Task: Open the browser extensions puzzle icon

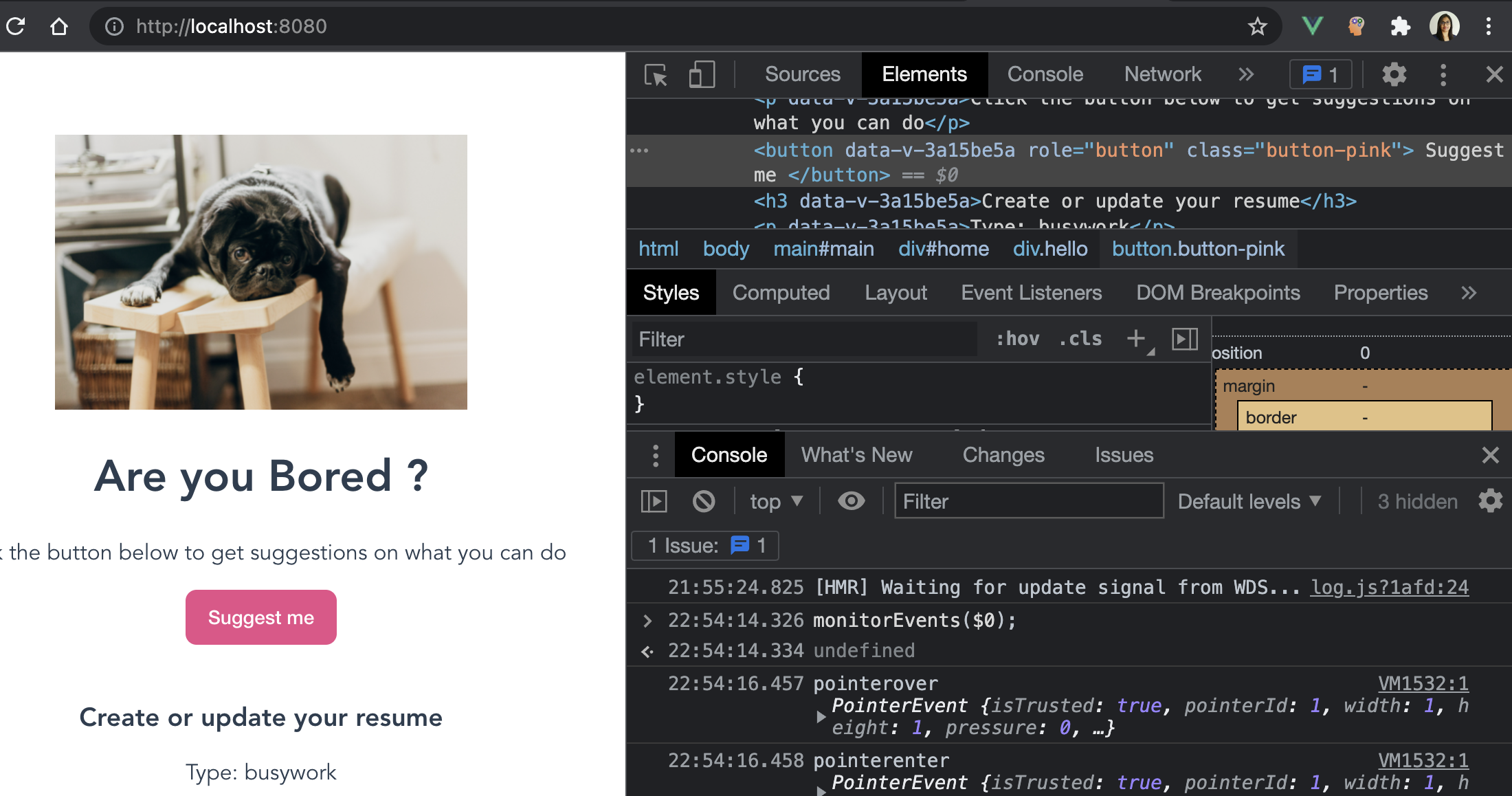Action: [x=1399, y=27]
